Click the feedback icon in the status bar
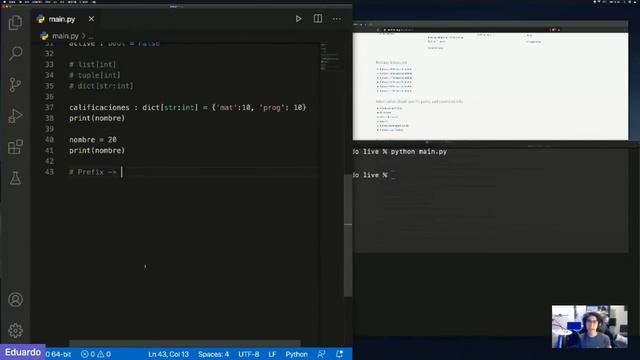Viewport: 640px width, 360px height. click(x=322, y=354)
